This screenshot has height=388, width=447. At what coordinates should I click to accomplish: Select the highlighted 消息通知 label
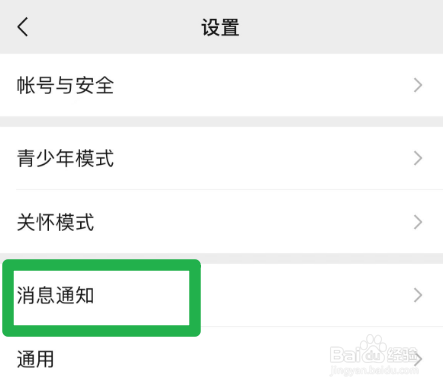pos(56,295)
